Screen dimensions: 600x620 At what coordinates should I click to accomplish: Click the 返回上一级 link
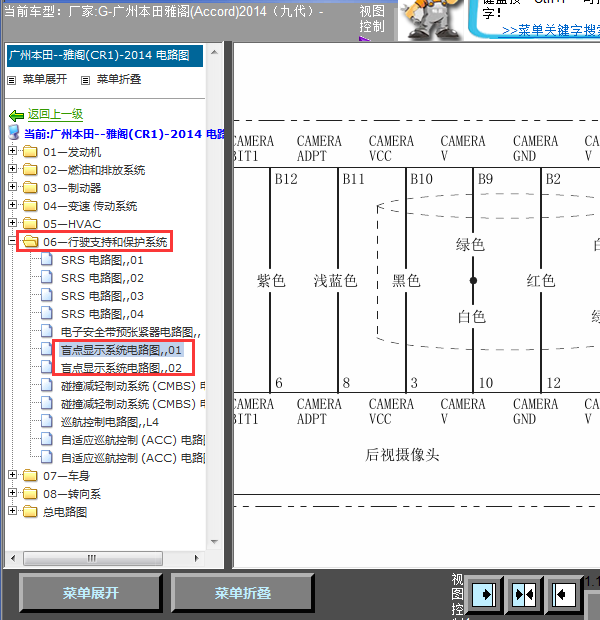pos(55,115)
